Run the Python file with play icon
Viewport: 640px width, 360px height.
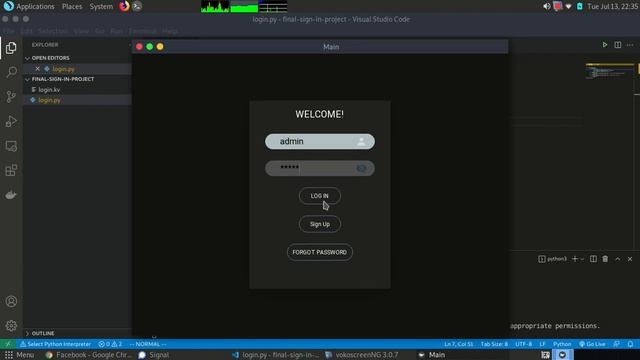coord(604,45)
